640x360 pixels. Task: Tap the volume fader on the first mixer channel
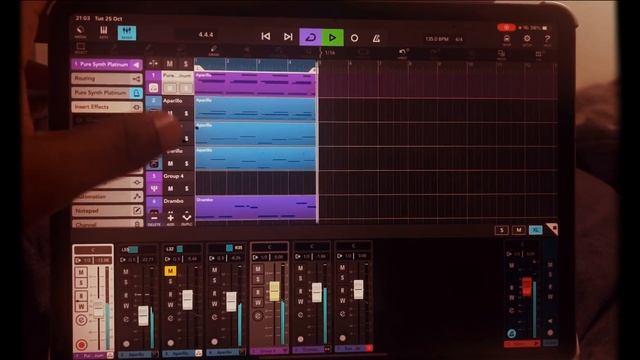coord(99,309)
